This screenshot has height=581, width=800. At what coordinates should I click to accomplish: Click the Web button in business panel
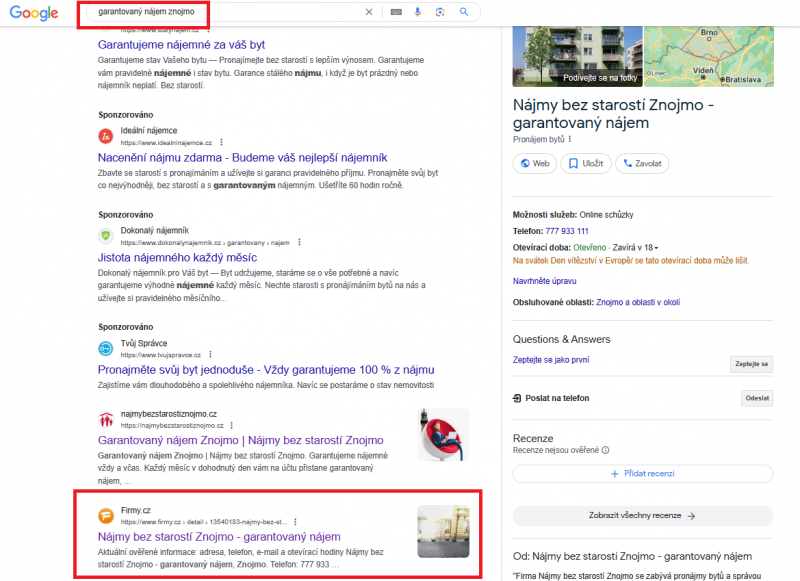click(535, 164)
